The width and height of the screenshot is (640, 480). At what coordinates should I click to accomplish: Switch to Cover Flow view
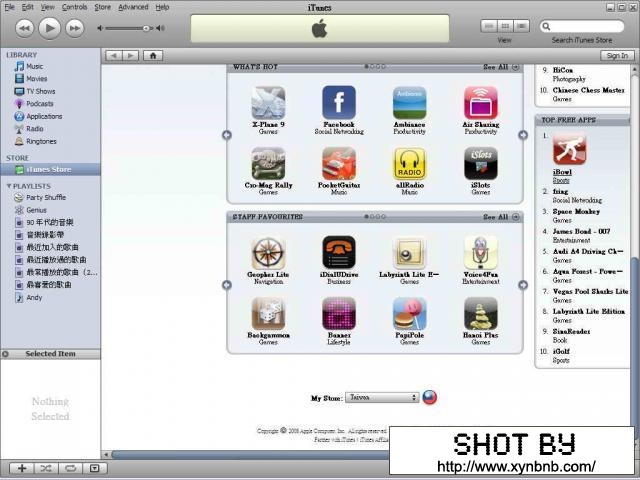pos(521,26)
